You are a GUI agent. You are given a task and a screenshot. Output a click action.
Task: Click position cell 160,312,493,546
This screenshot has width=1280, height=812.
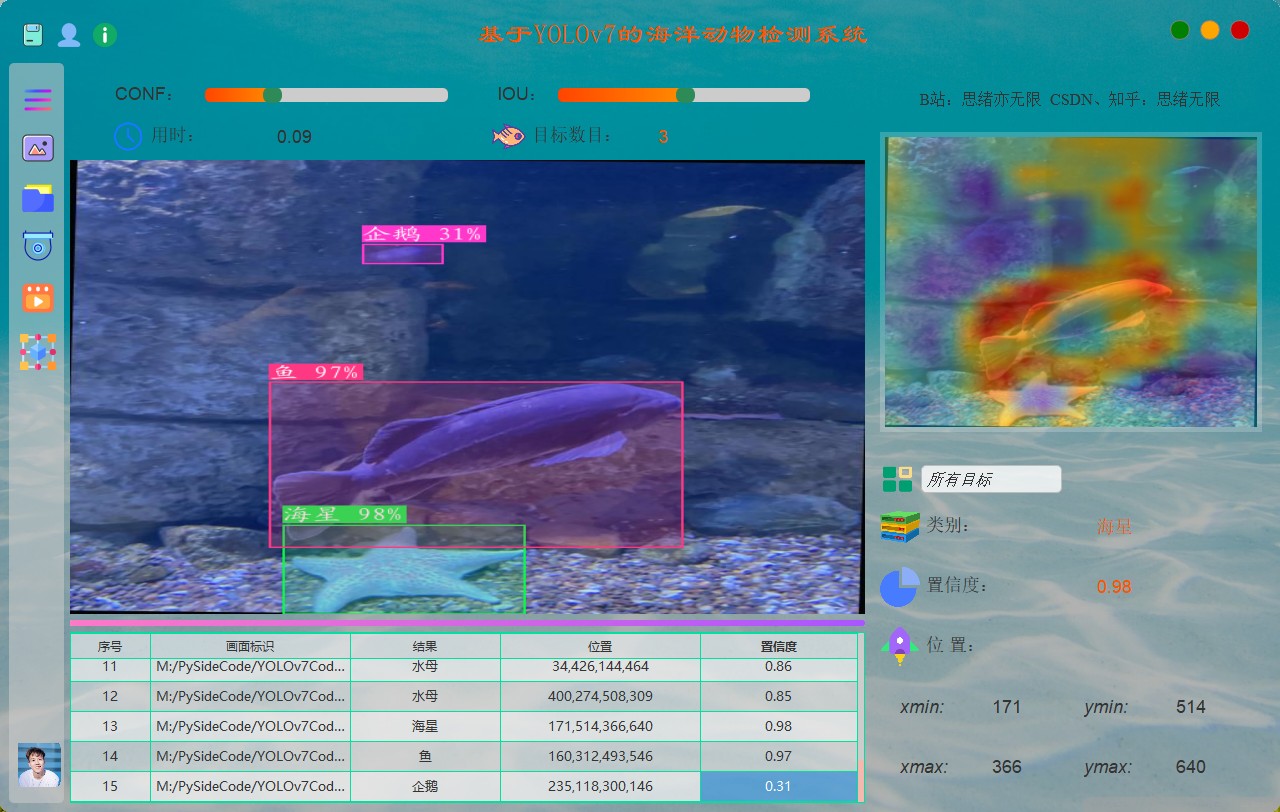(600, 756)
